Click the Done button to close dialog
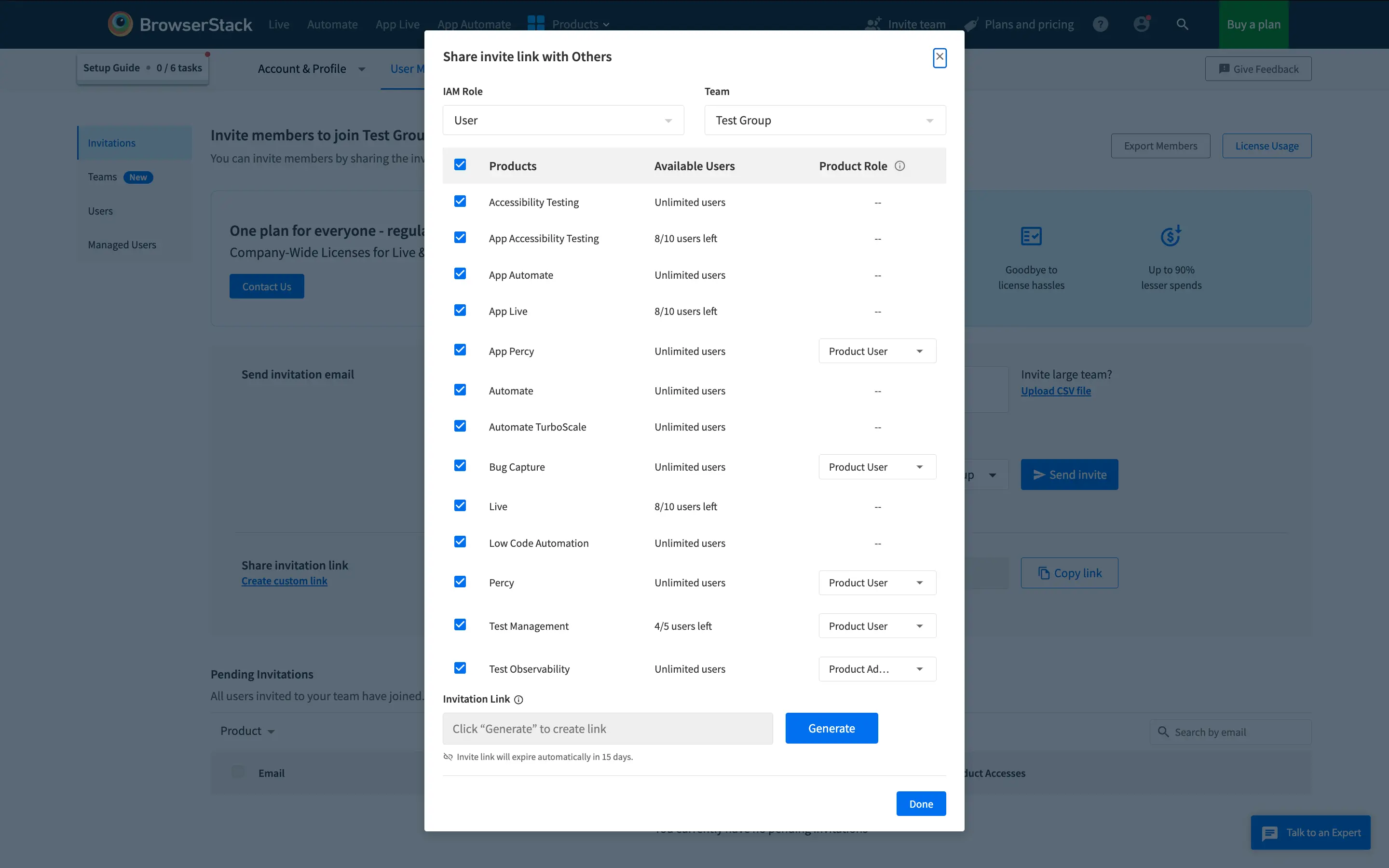 coord(920,803)
